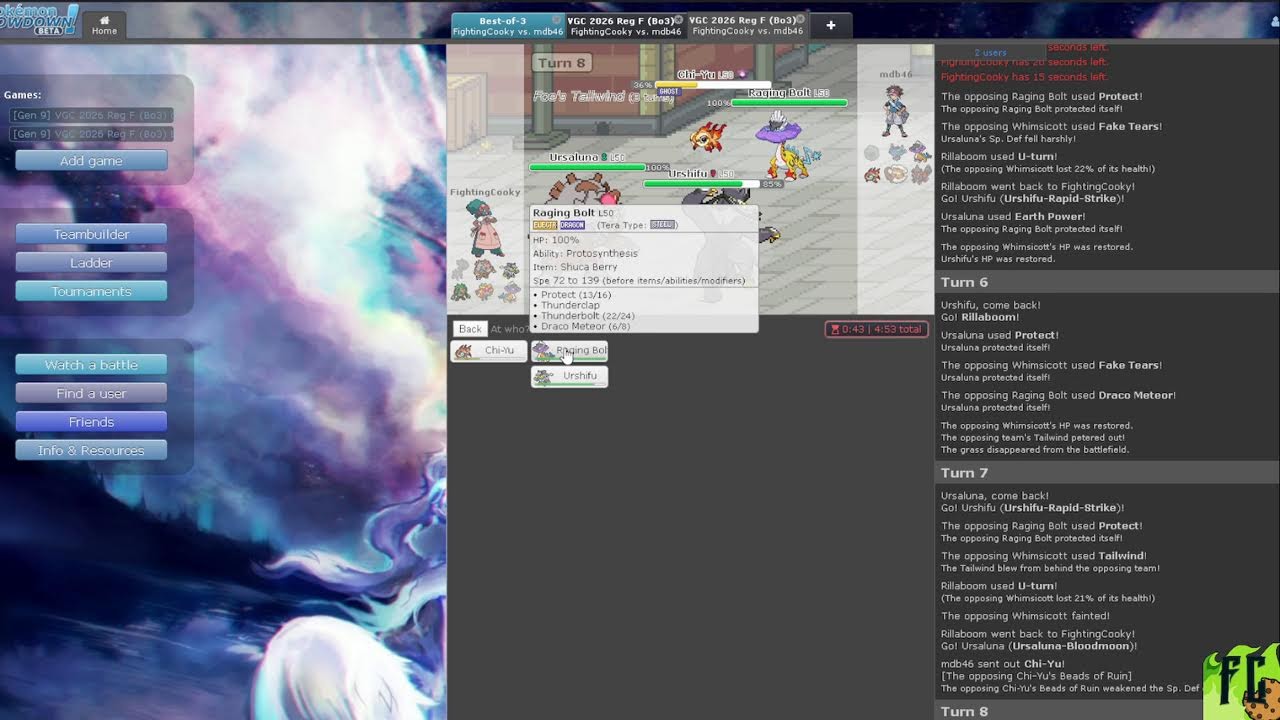Select the first [Gen 9] VGC game entry
1280x720 pixels.
(x=91, y=115)
